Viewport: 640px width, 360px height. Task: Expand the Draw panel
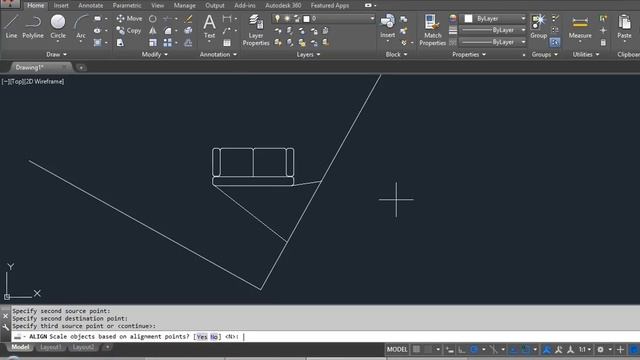[x=56, y=54]
